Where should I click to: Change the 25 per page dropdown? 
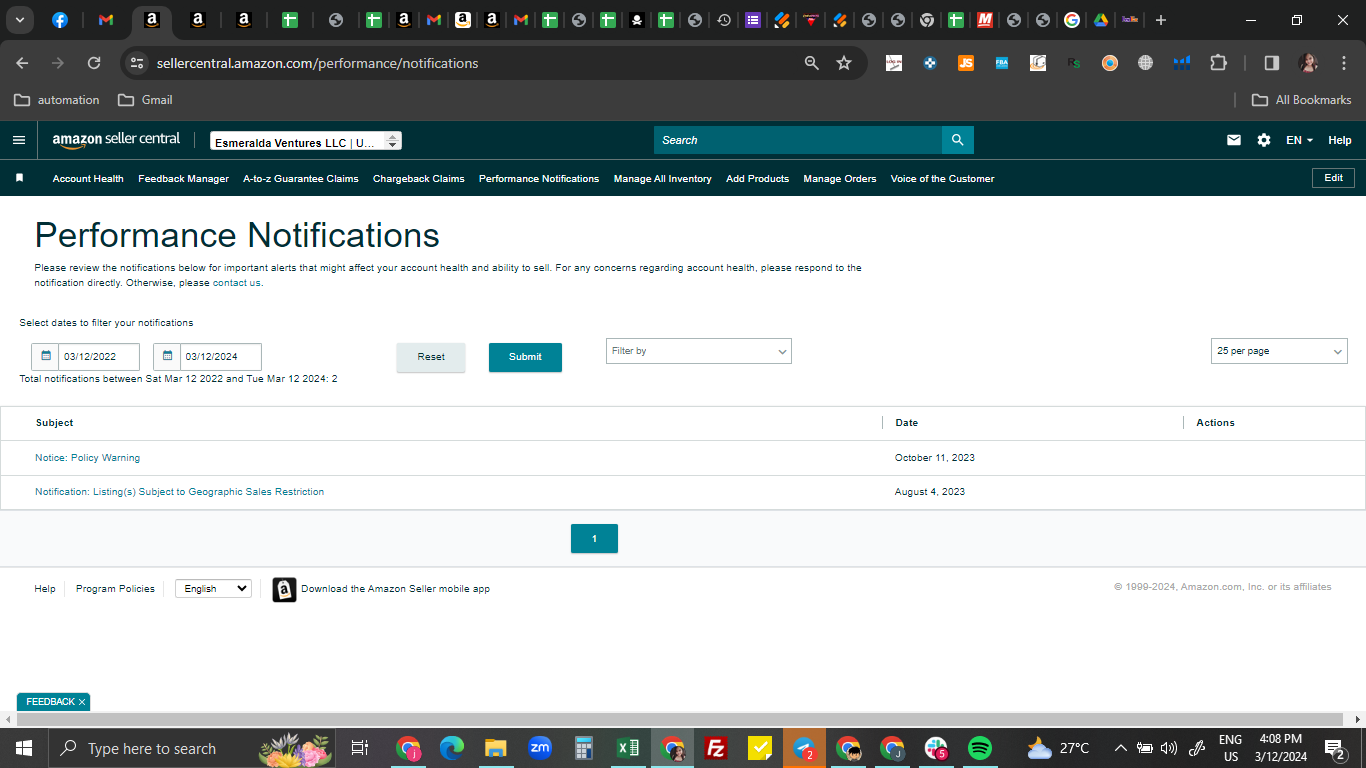tap(1279, 351)
